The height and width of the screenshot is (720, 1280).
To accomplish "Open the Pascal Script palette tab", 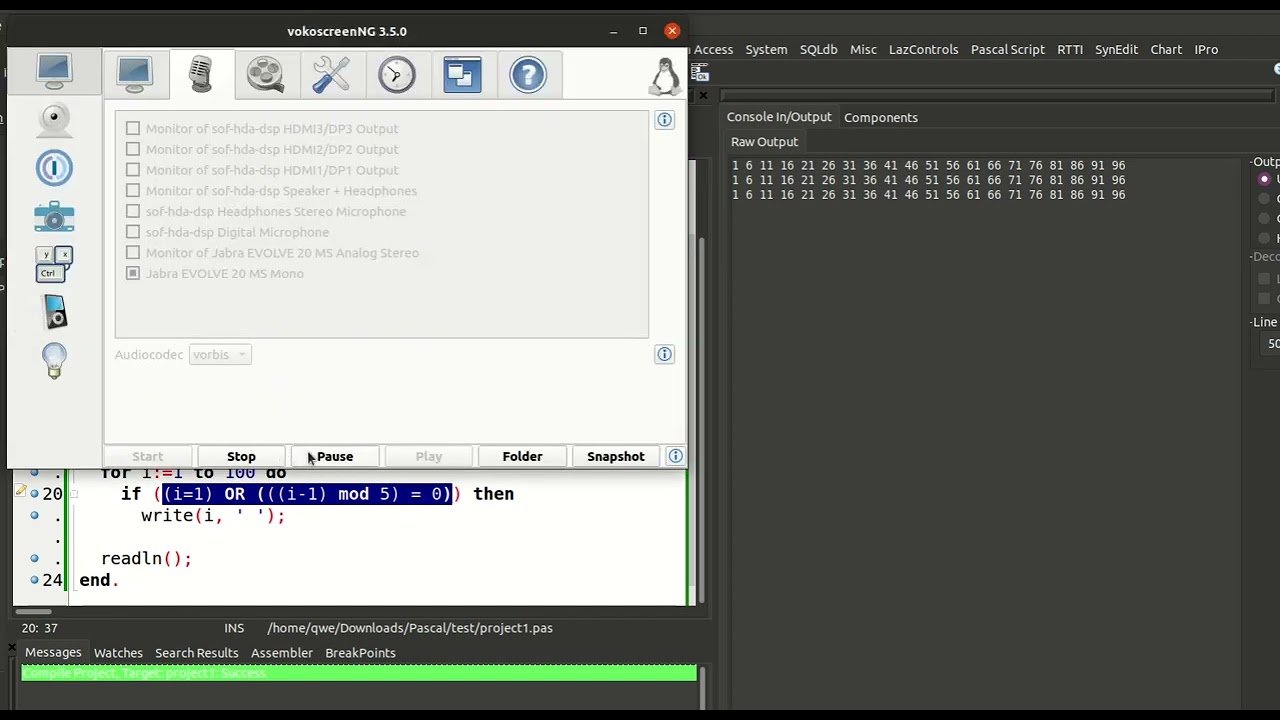I will coord(1007,49).
